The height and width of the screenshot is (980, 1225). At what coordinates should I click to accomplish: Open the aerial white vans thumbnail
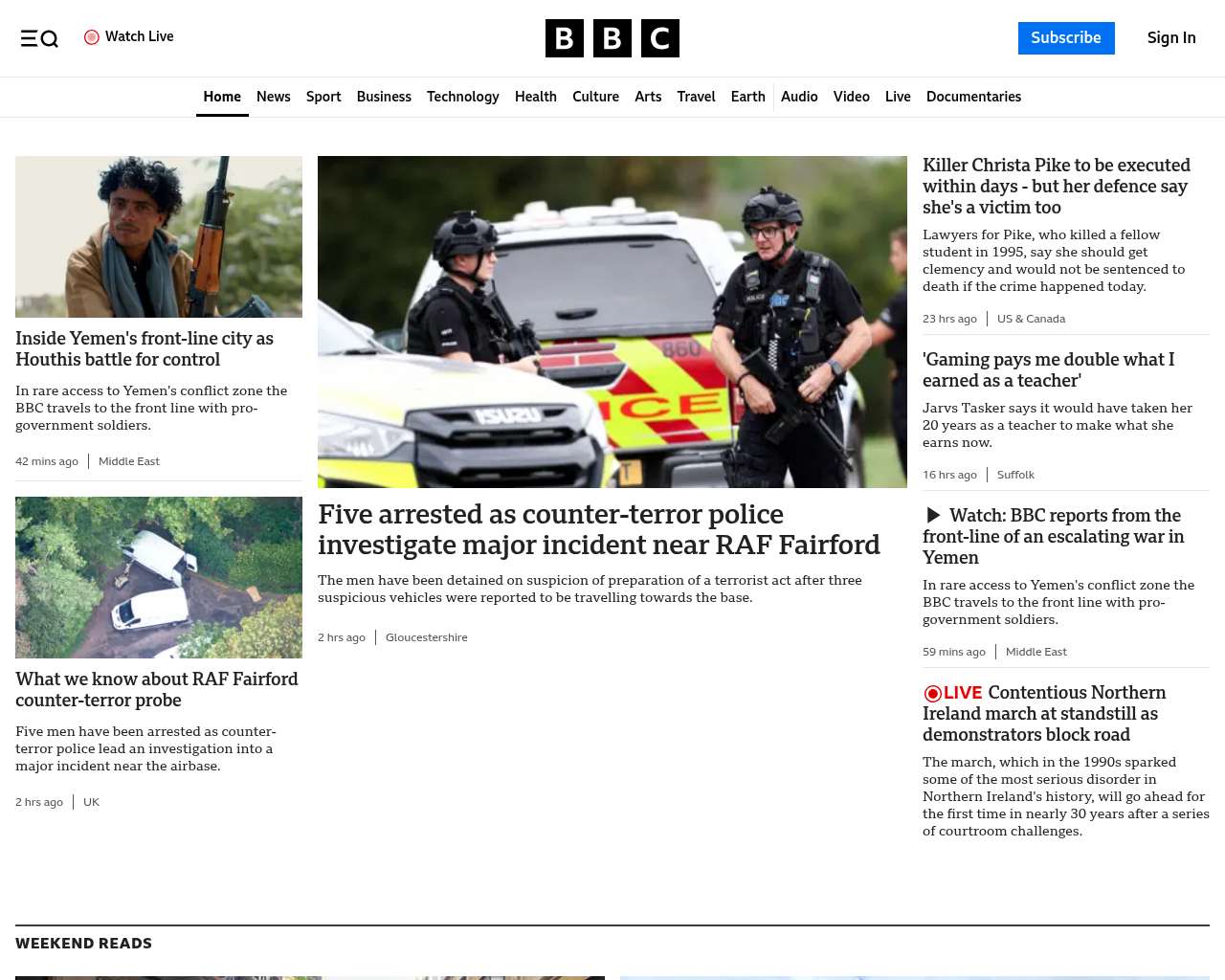[159, 577]
